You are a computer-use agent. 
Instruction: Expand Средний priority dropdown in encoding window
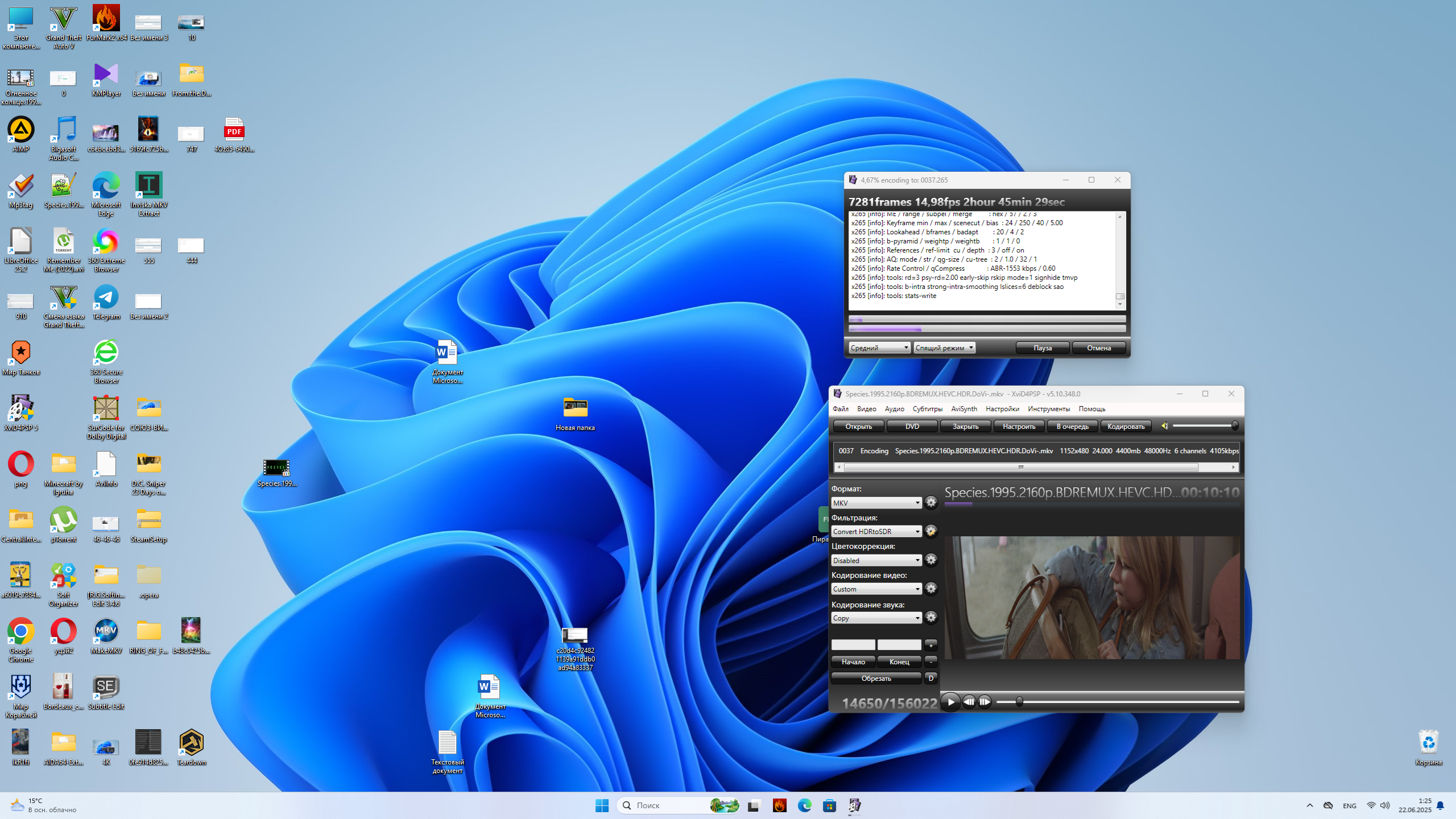point(879,348)
